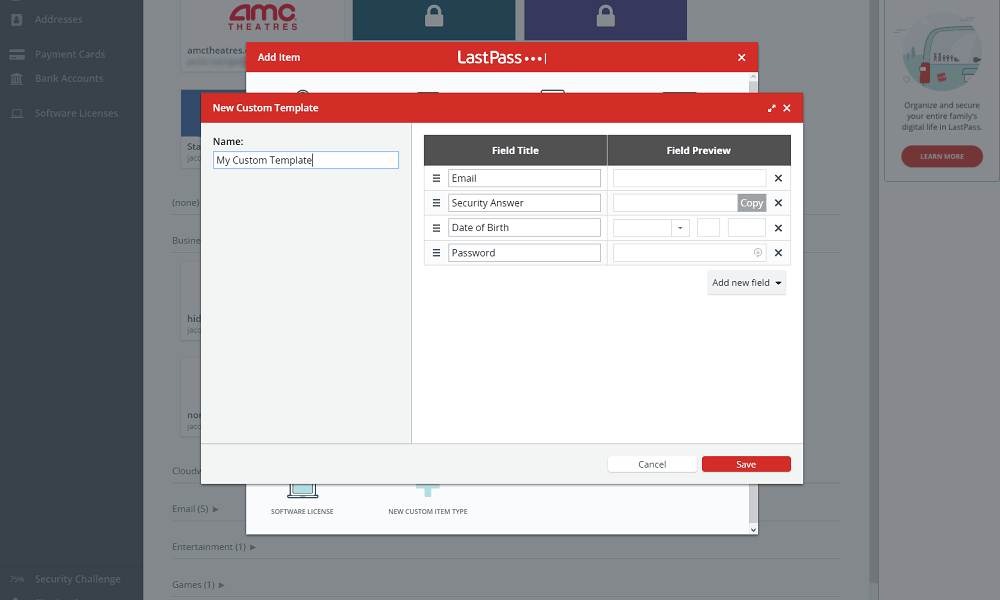1000x600 pixels.
Task: Open the AMC Theatres vault item
Action: pos(262,26)
